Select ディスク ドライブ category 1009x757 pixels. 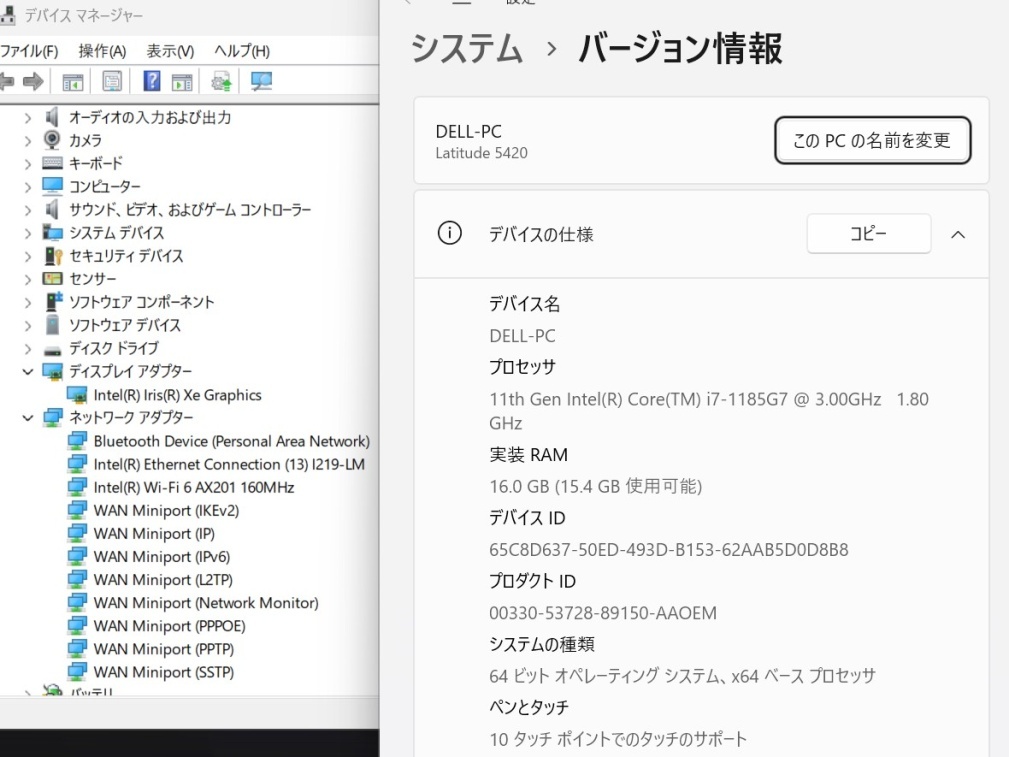point(114,349)
